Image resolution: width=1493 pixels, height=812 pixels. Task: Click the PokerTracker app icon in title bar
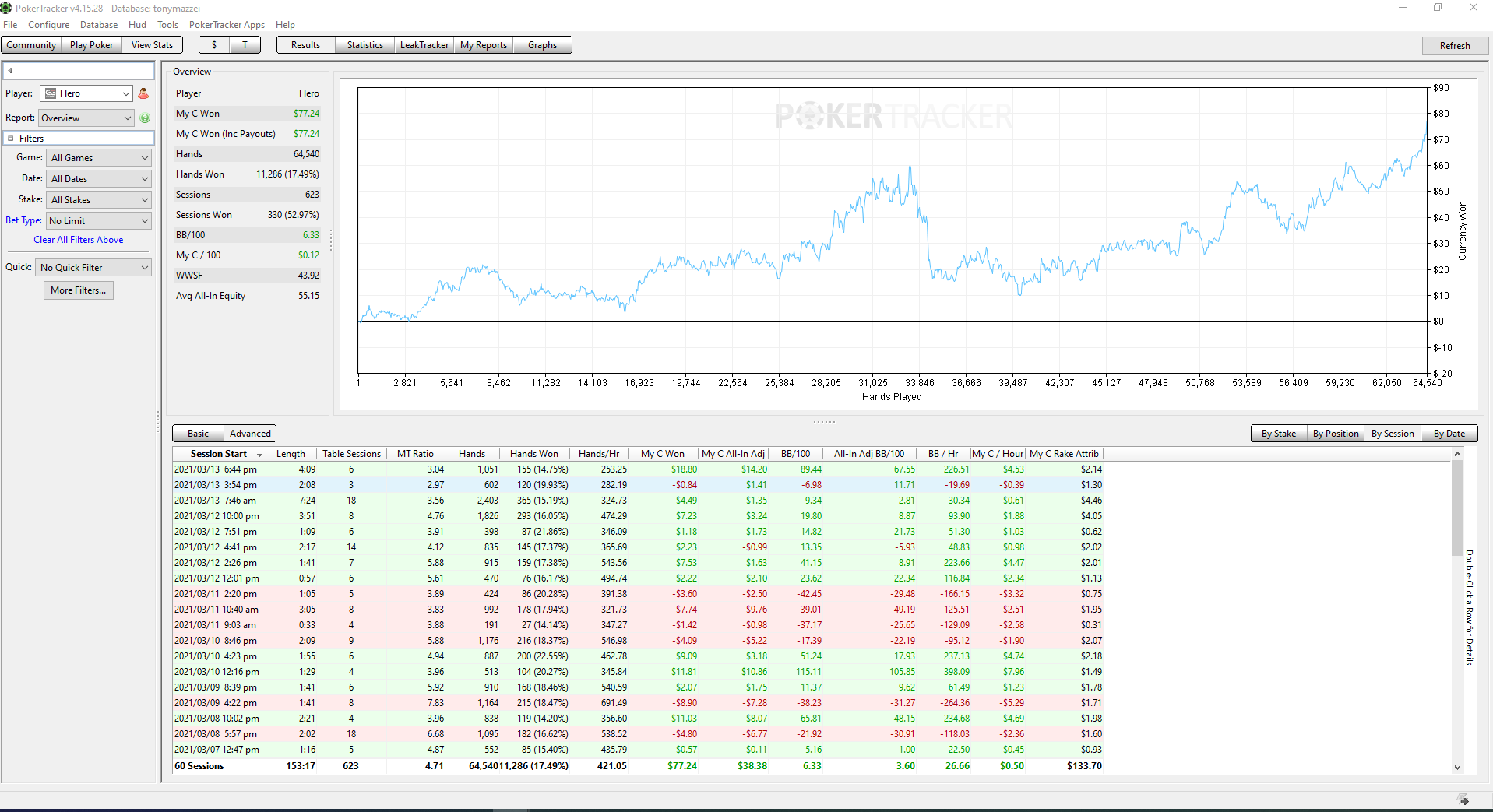pyautogui.click(x=7, y=8)
